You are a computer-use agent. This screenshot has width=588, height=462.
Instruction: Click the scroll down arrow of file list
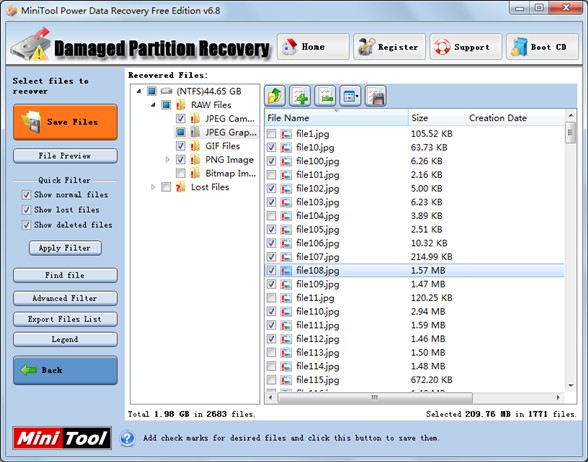coord(570,385)
